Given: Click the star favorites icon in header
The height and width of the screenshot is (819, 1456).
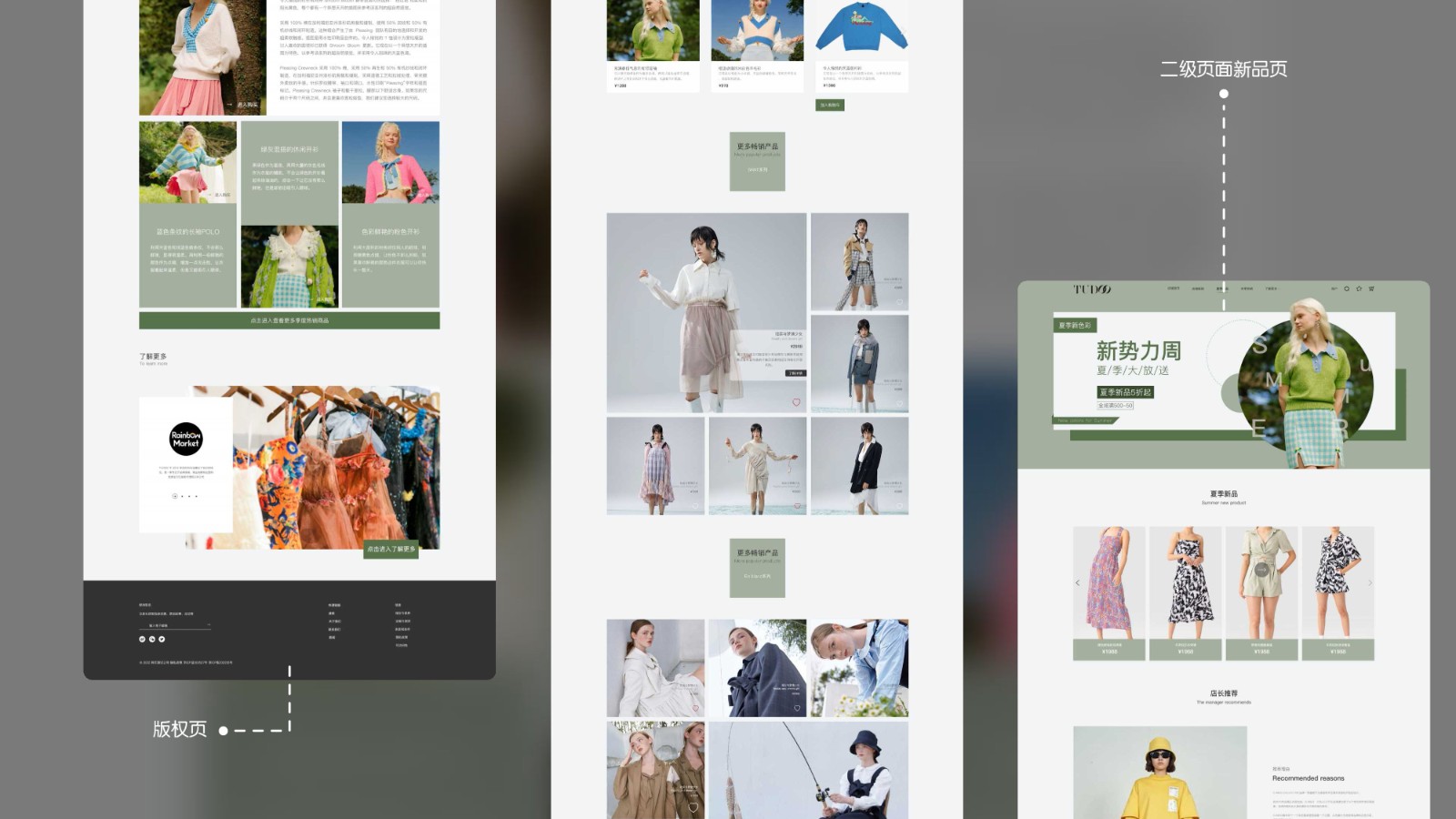Looking at the screenshot, I should pos(1359,288).
